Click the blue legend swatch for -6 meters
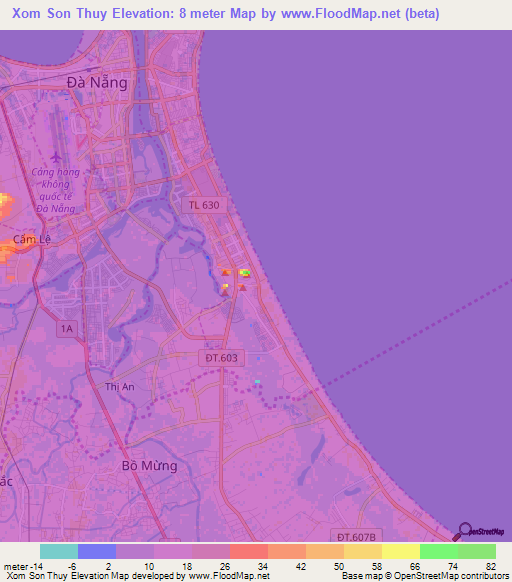Viewport: 512px width, 582px height. (x=97, y=552)
